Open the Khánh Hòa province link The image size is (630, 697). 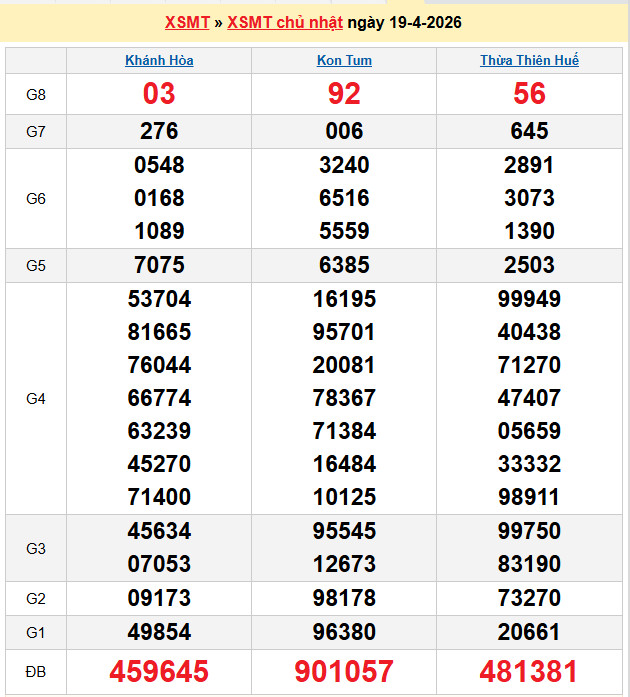coord(159,60)
